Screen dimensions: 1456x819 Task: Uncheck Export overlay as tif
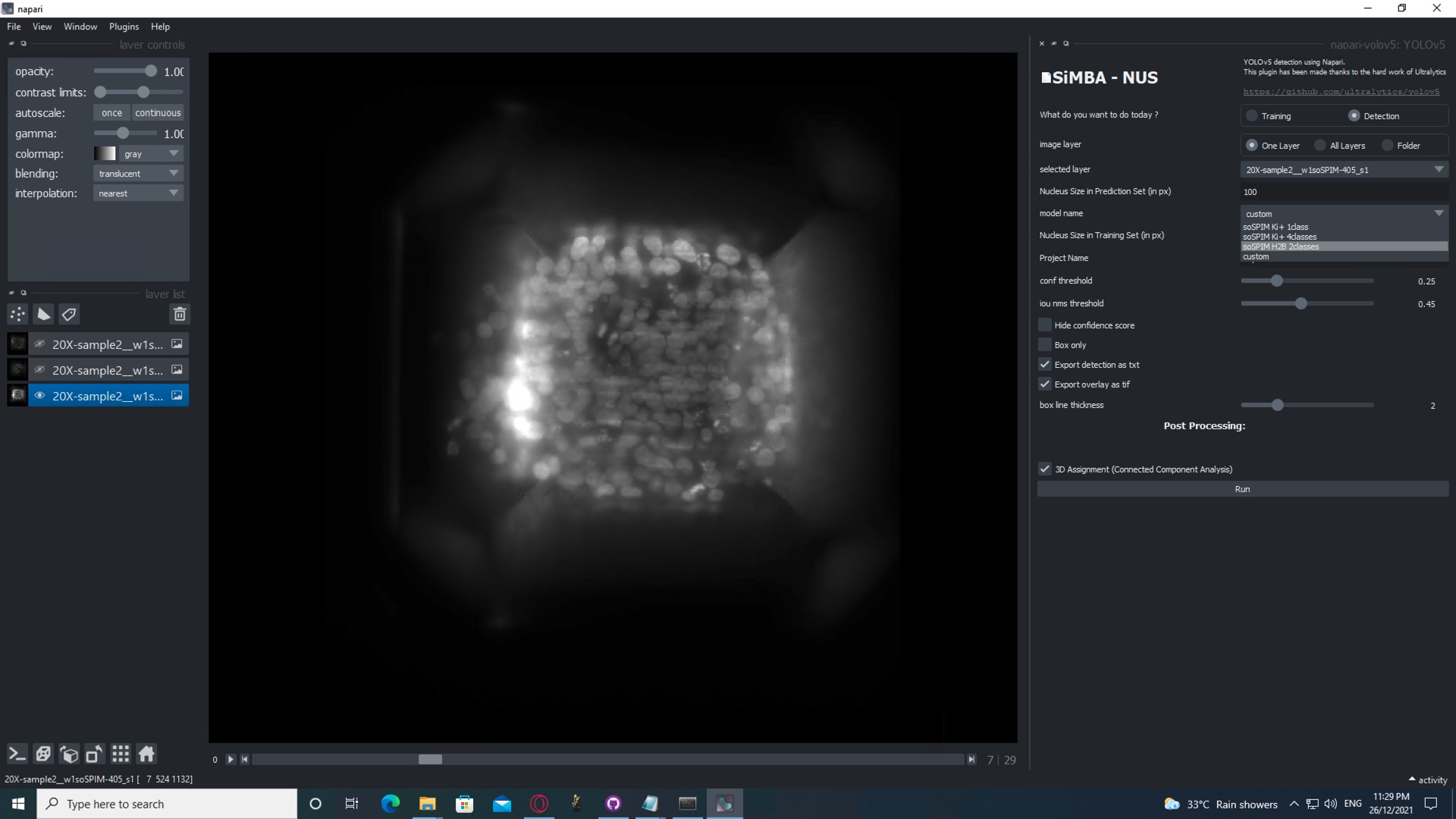pyautogui.click(x=1045, y=384)
